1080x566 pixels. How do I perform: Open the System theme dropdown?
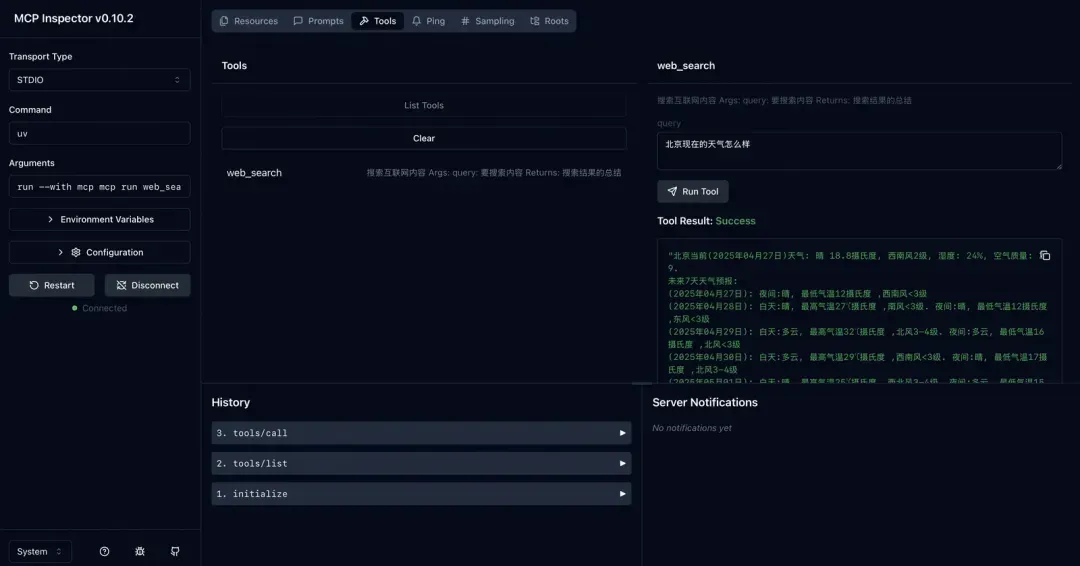tap(40, 552)
